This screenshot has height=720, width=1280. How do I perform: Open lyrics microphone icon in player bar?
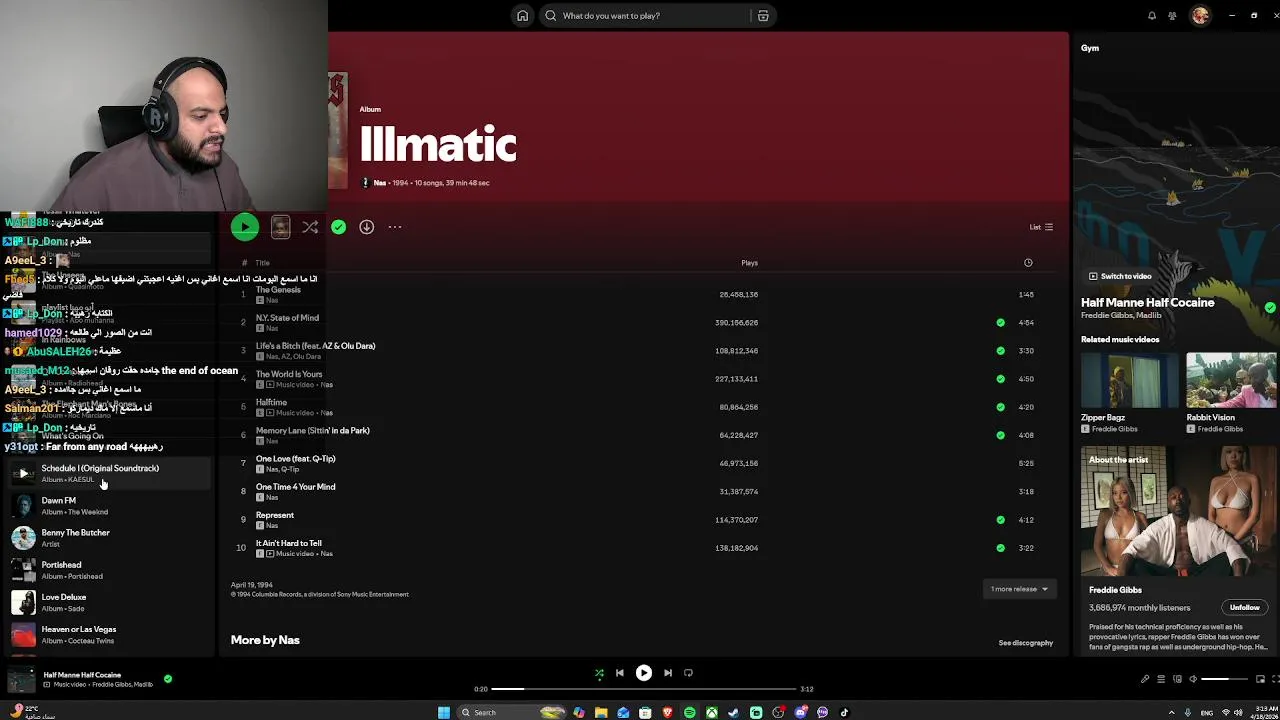pos(1145,679)
